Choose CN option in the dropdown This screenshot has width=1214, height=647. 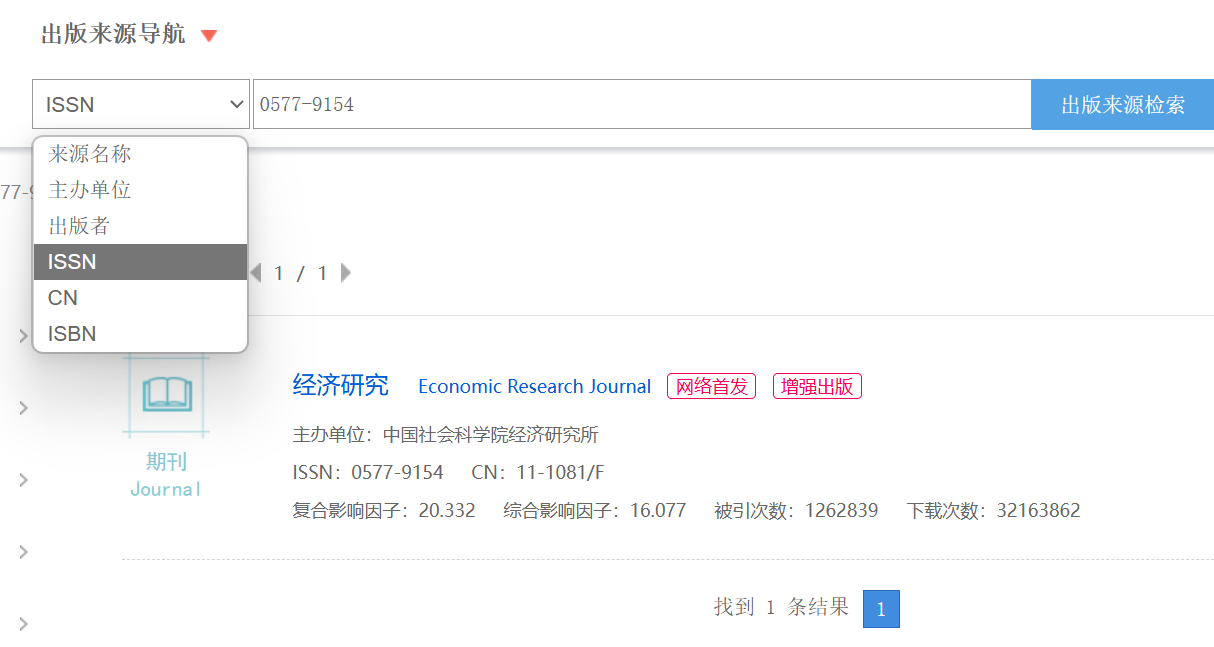tap(140, 298)
